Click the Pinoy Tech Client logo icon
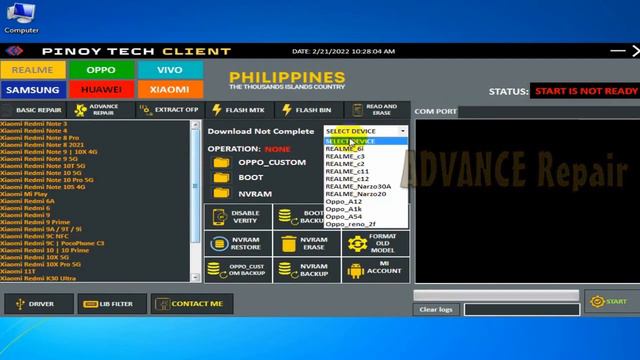This screenshot has width=640, height=360. point(15,51)
